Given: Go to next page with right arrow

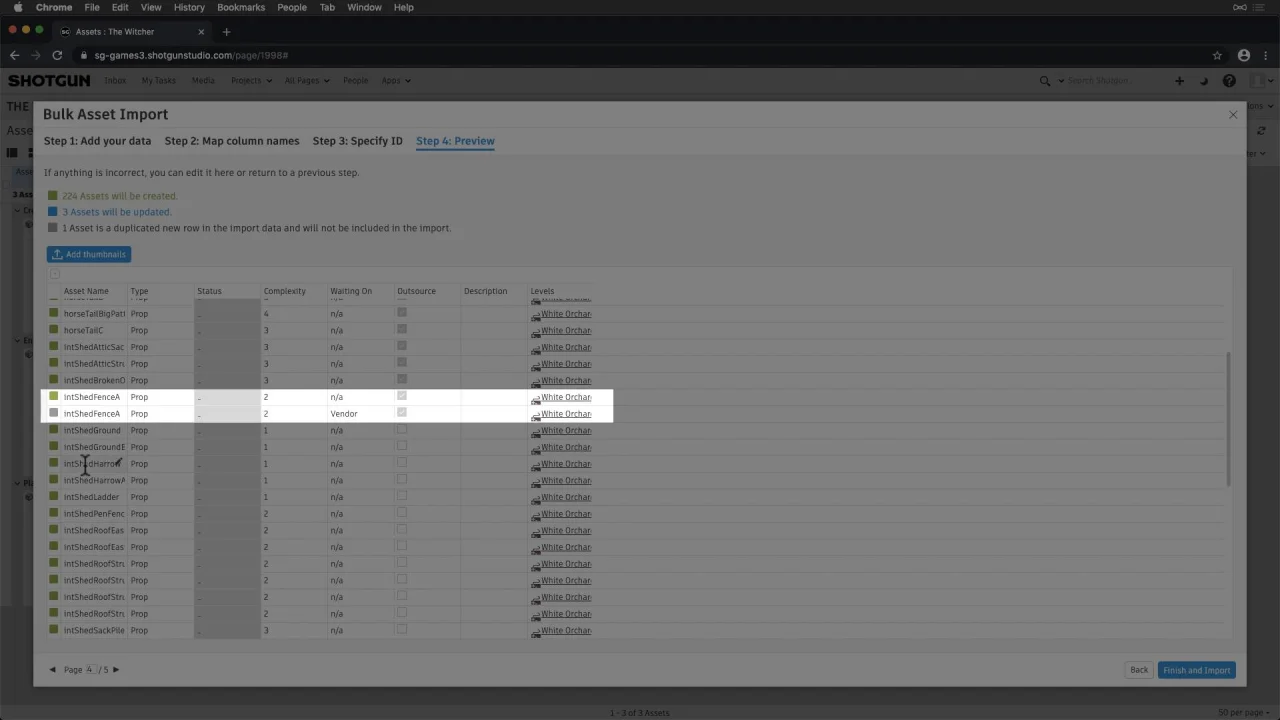Looking at the screenshot, I should pos(116,670).
